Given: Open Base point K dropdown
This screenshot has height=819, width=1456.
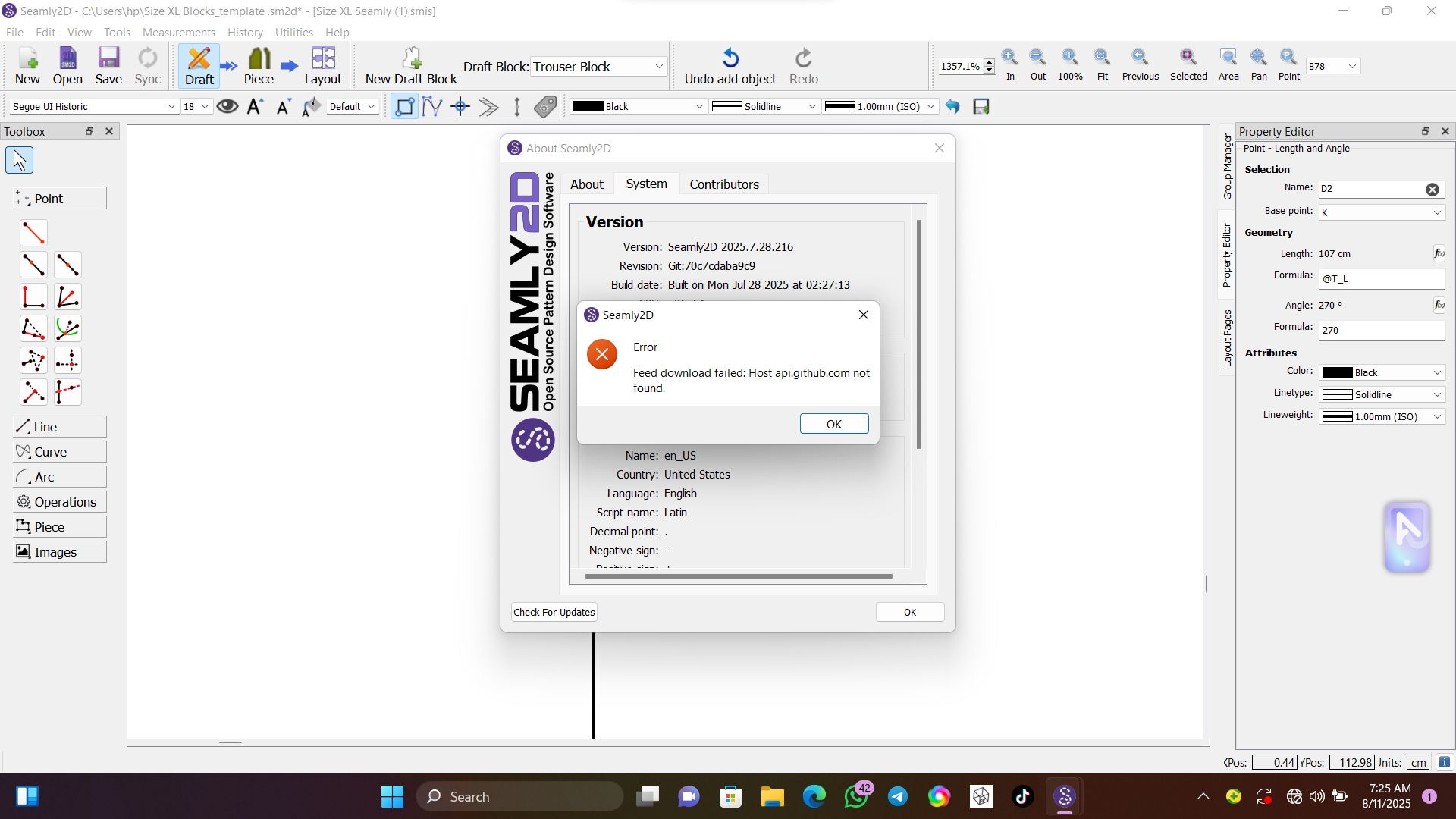Looking at the screenshot, I should (1382, 212).
